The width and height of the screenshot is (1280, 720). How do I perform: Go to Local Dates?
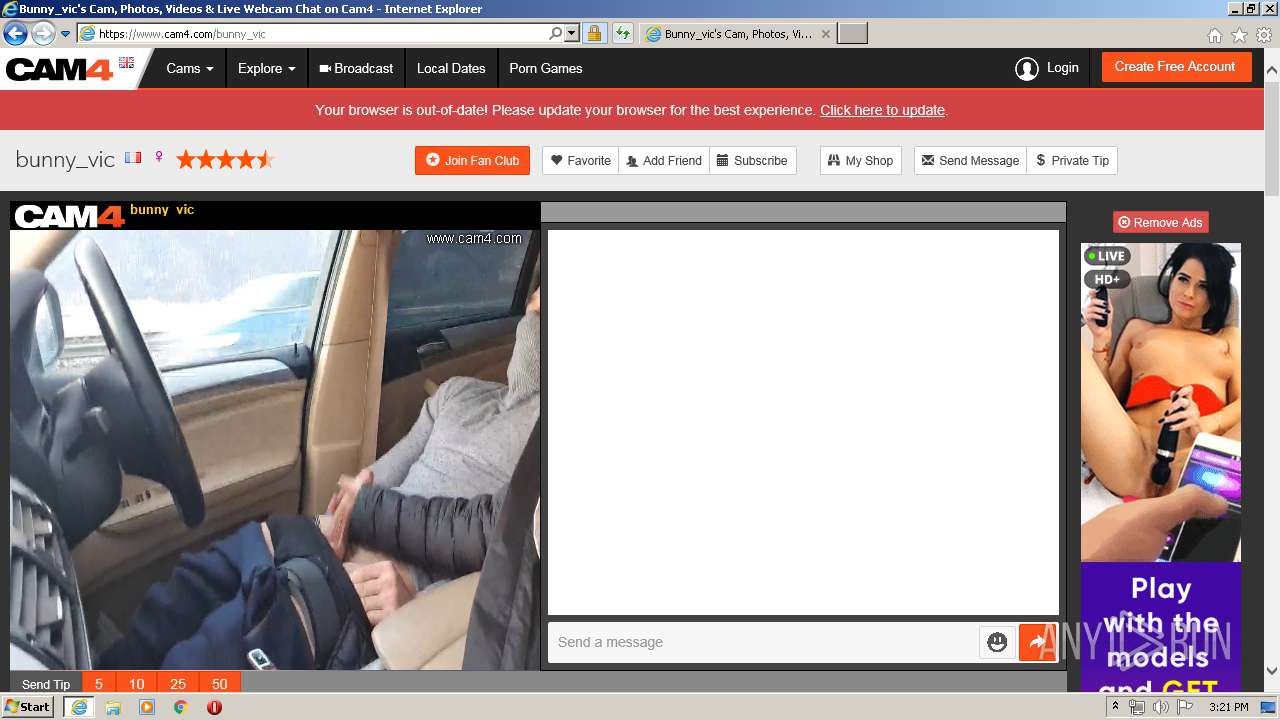click(x=451, y=69)
